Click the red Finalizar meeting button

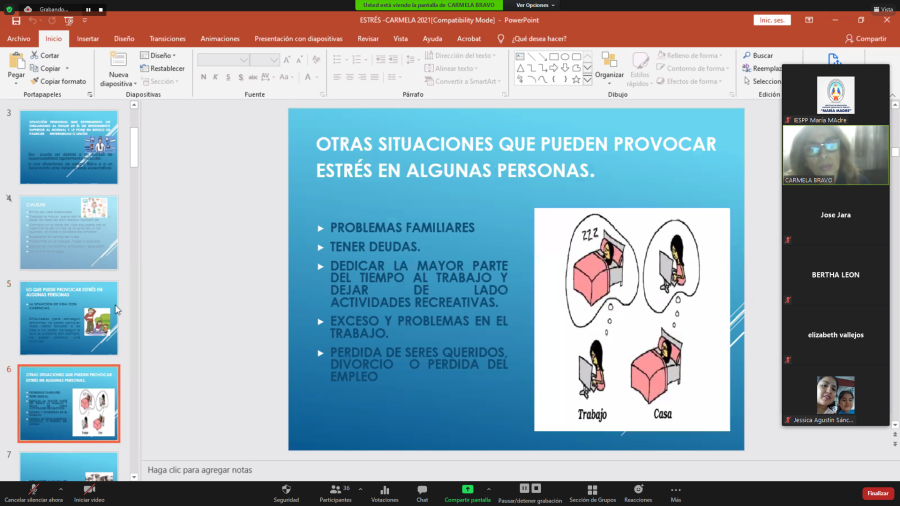877,493
